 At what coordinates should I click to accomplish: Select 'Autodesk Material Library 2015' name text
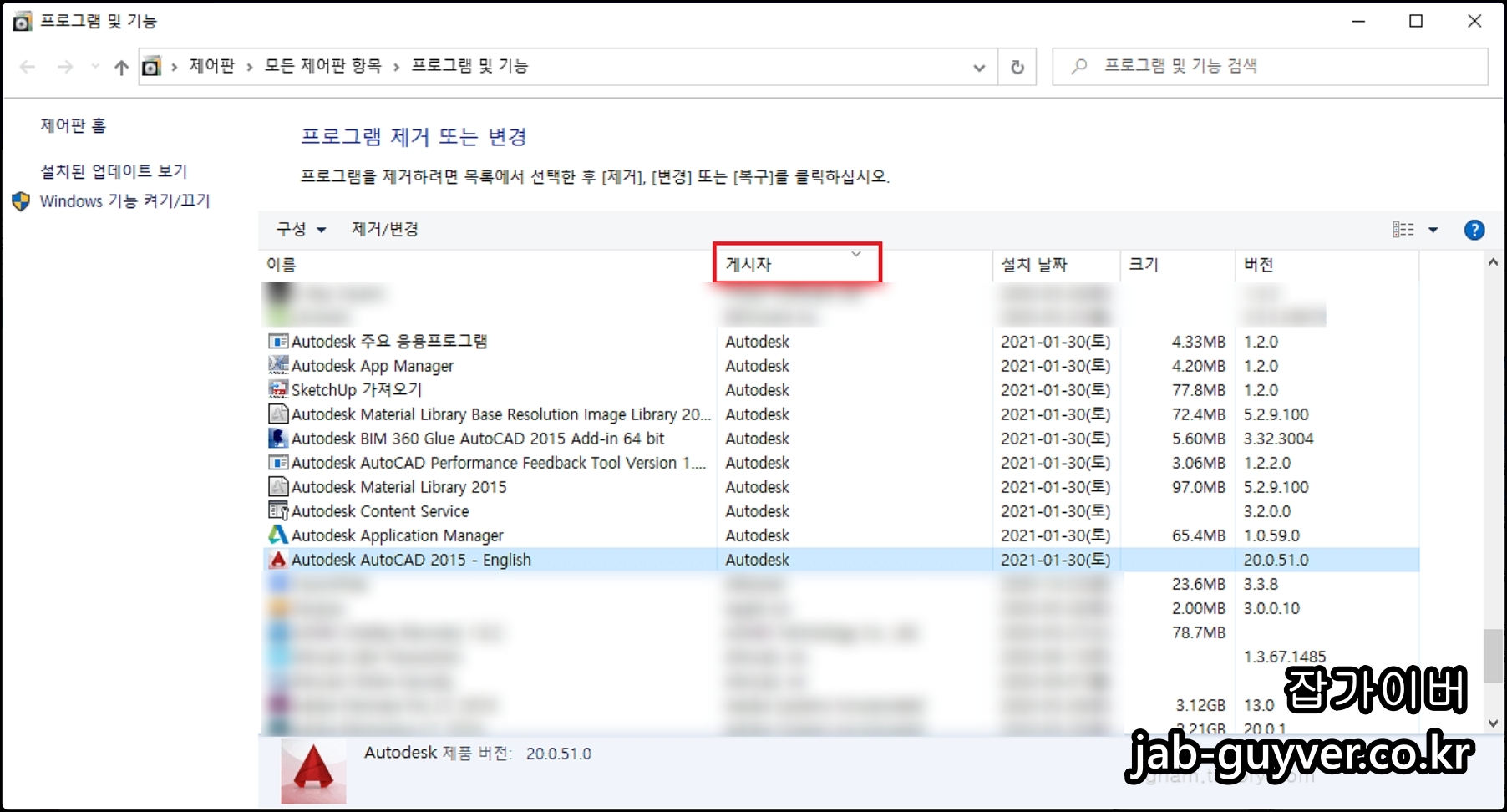click(399, 487)
